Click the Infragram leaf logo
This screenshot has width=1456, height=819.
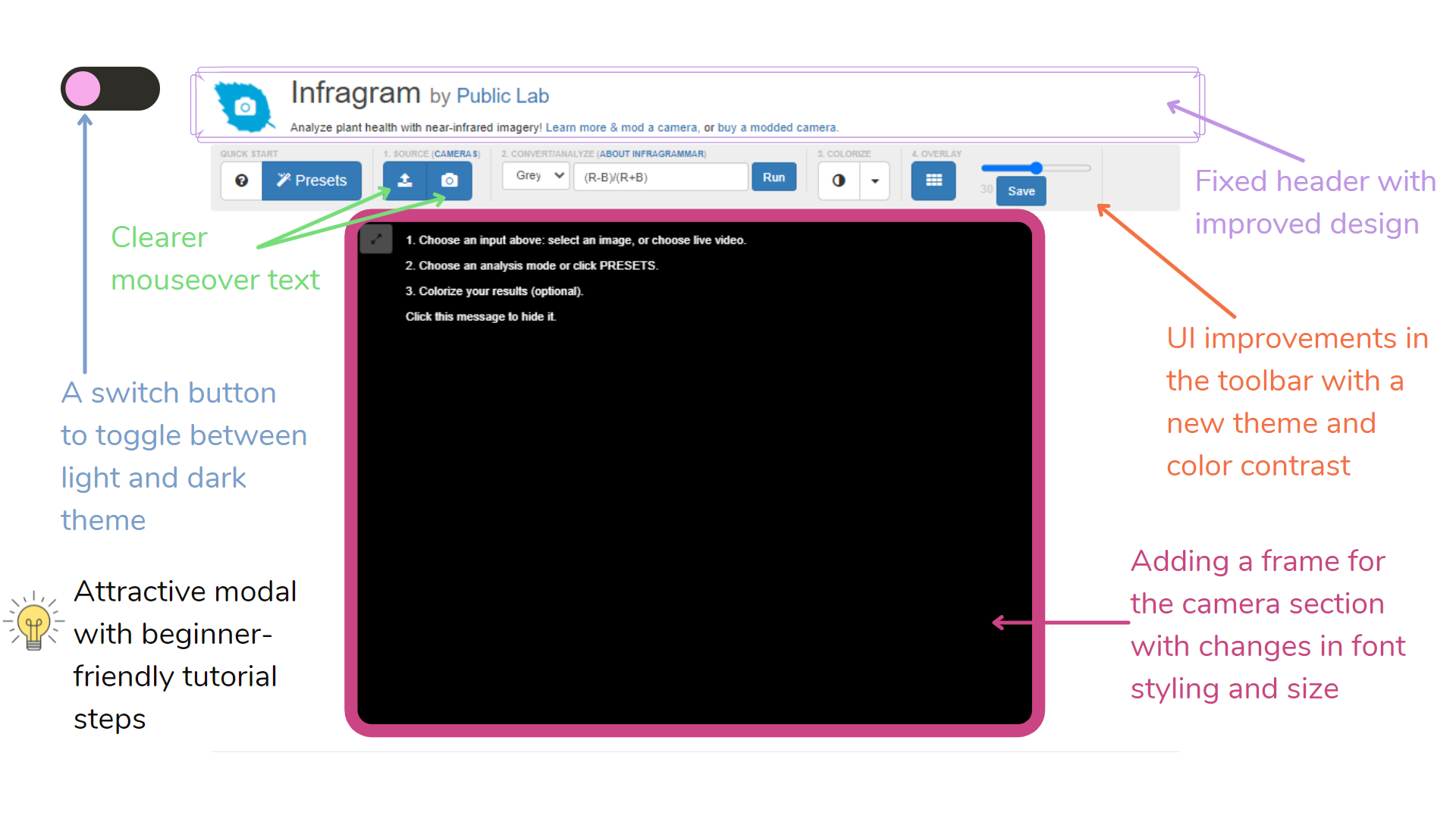[243, 106]
